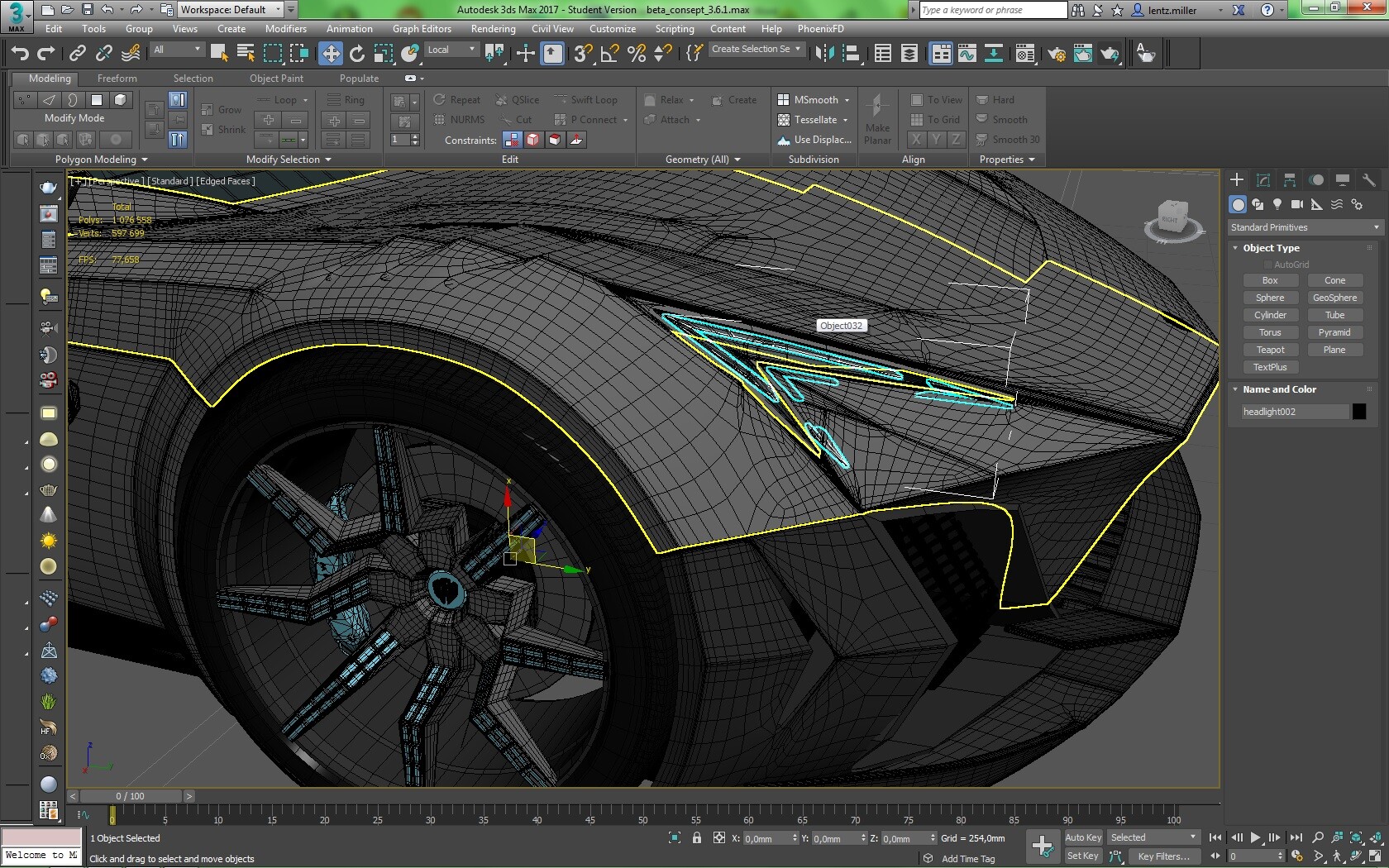Toggle the Angle Snap icon
Viewport: 1389px width, 868px height.
610,54
